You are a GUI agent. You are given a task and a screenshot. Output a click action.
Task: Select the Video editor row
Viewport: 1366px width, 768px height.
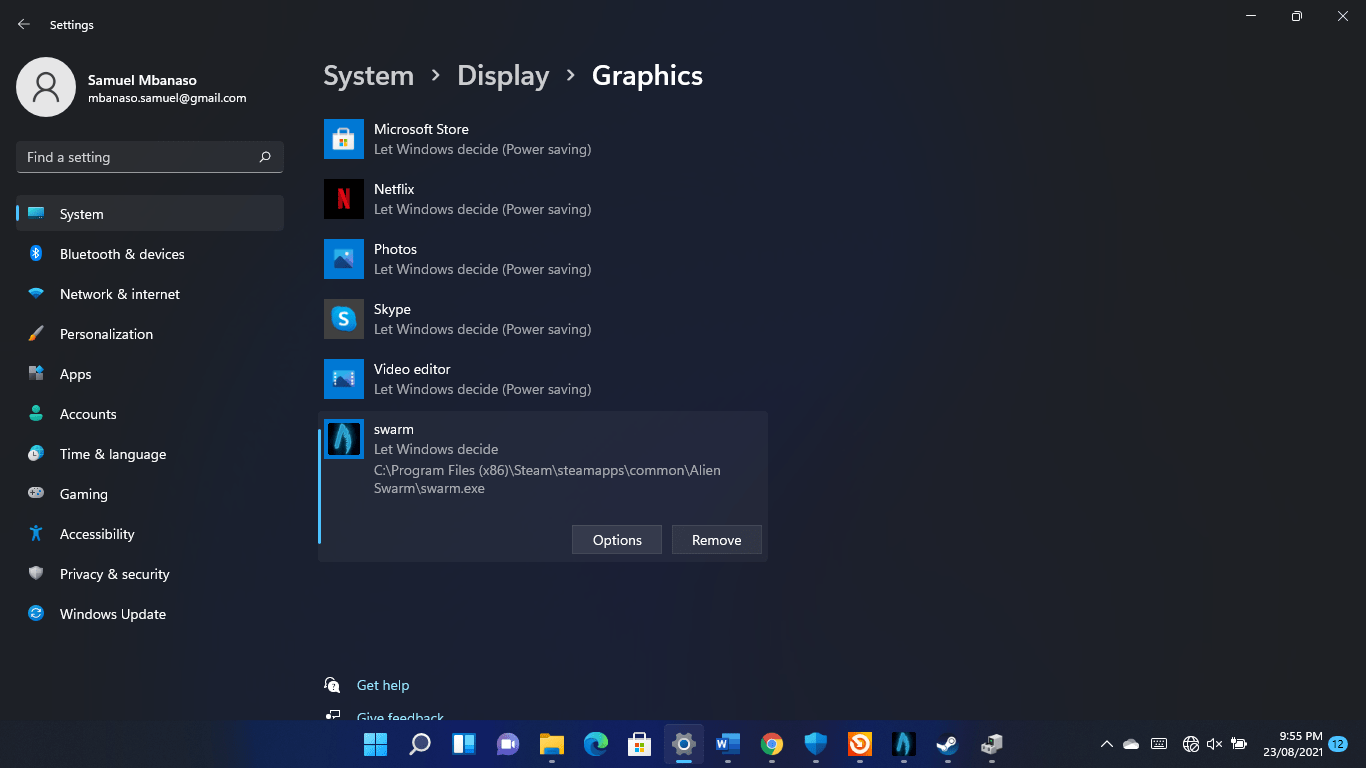[x=543, y=379]
